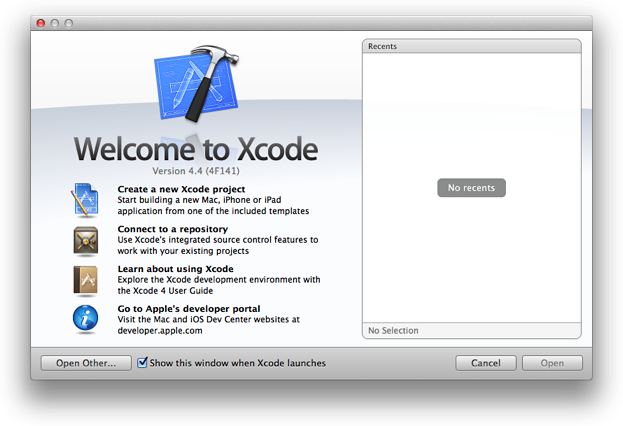Screen dimensions: 623x426
Task: Click the Xcode hammer logo
Action: tap(197, 83)
